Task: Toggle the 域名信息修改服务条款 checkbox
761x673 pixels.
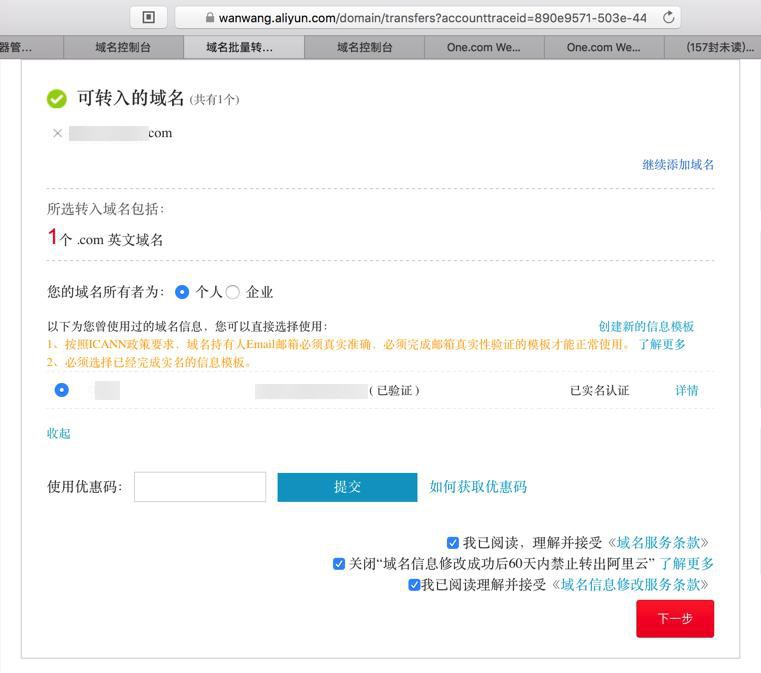Action: pyautogui.click(x=414, y=585)
